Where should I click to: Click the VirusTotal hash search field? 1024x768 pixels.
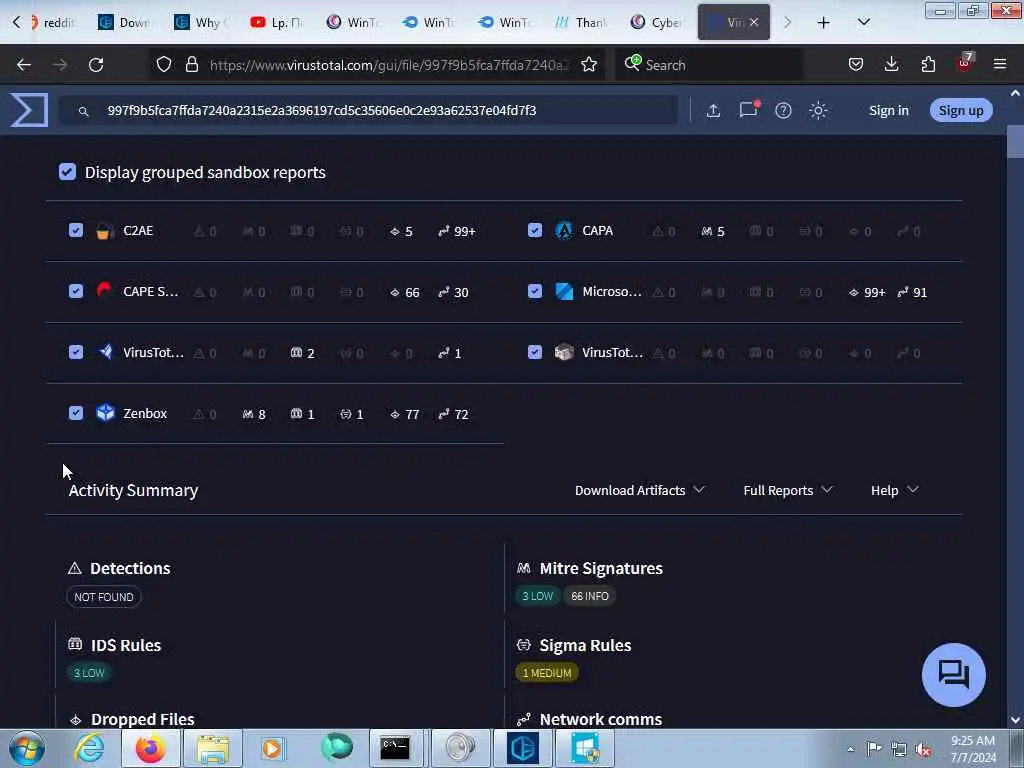367,110
